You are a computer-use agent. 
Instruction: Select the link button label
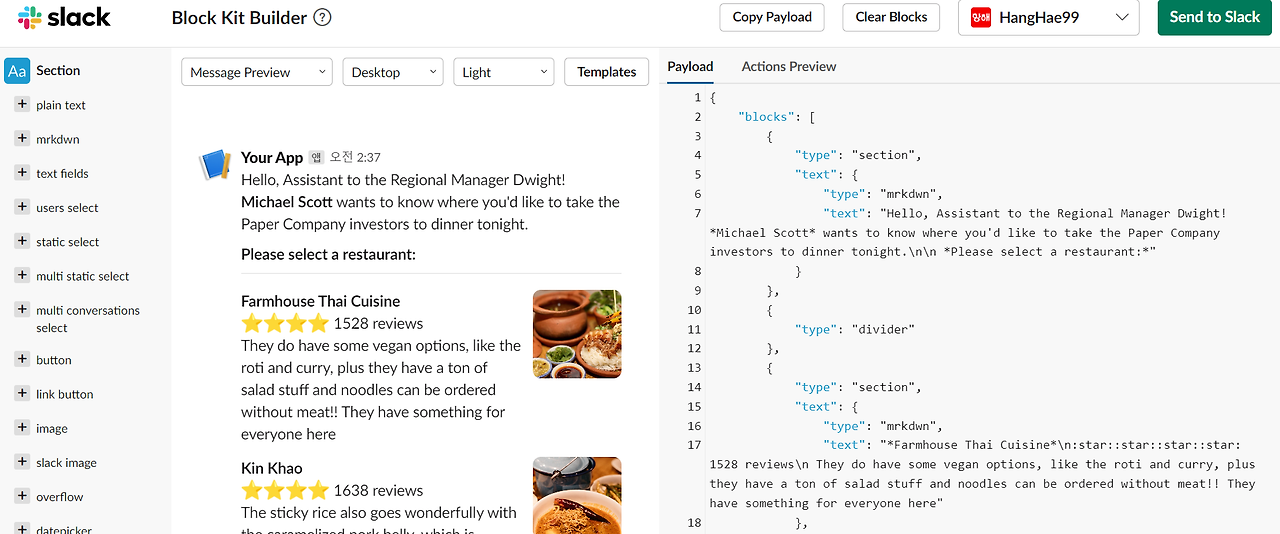tap(65, 394)
